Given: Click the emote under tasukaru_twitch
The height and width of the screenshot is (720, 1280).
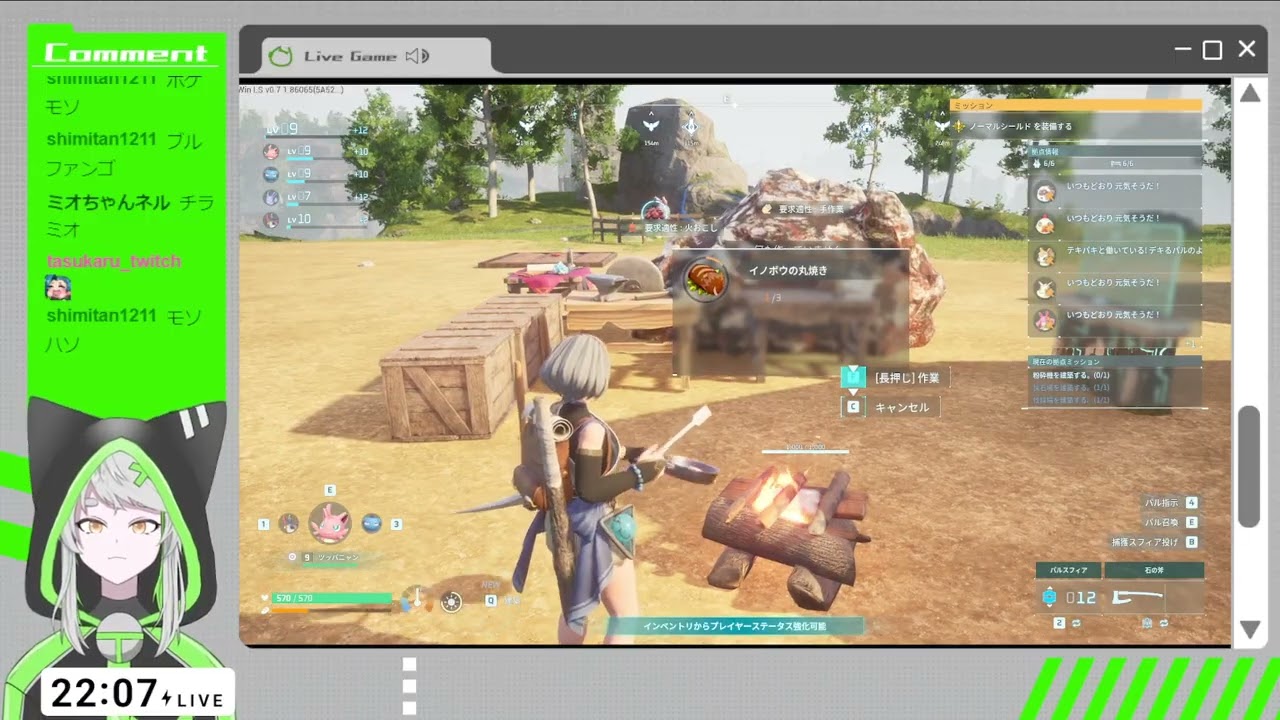Looking at the screenshot, I should (58, 288).
